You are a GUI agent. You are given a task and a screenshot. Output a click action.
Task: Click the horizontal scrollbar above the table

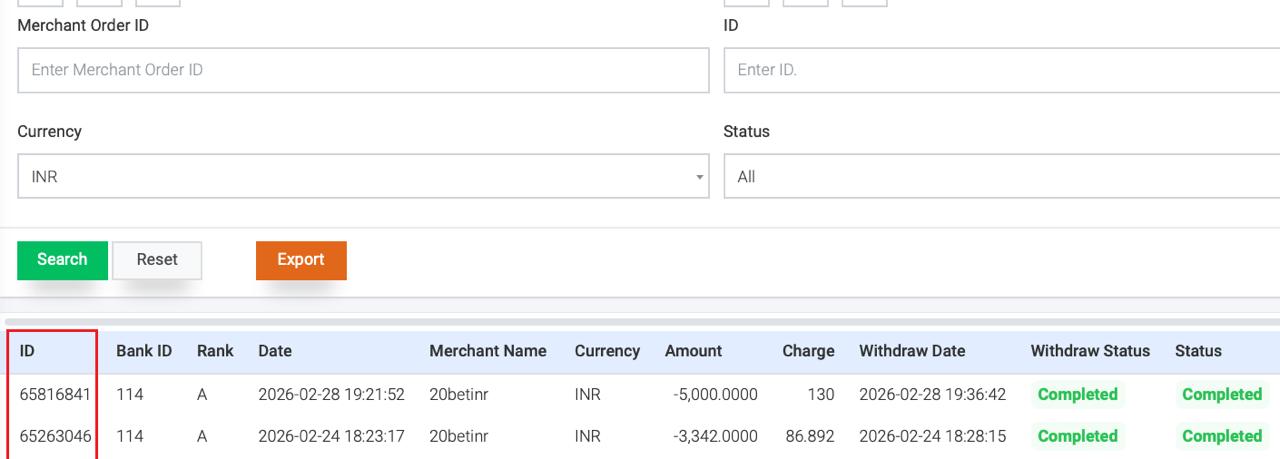click(640, 322)
